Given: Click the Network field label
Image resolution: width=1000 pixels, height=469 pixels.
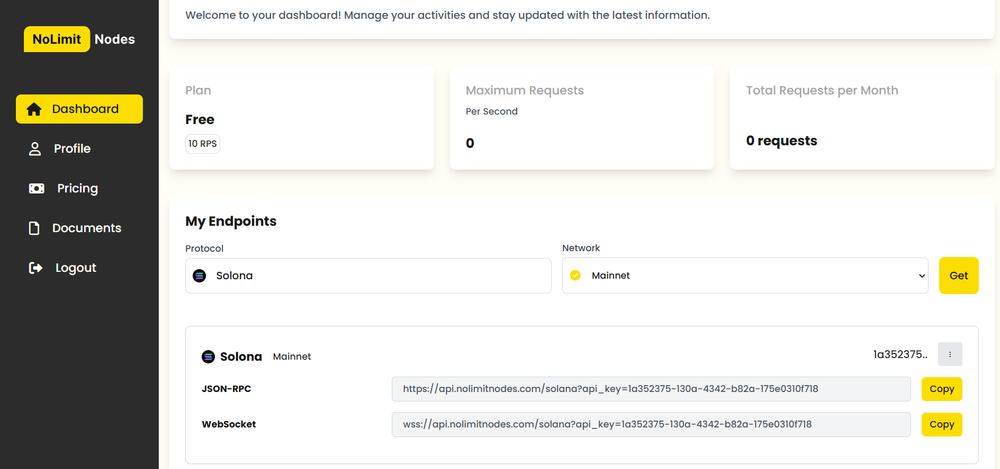Looking at the screenshot, I should 581,248.
